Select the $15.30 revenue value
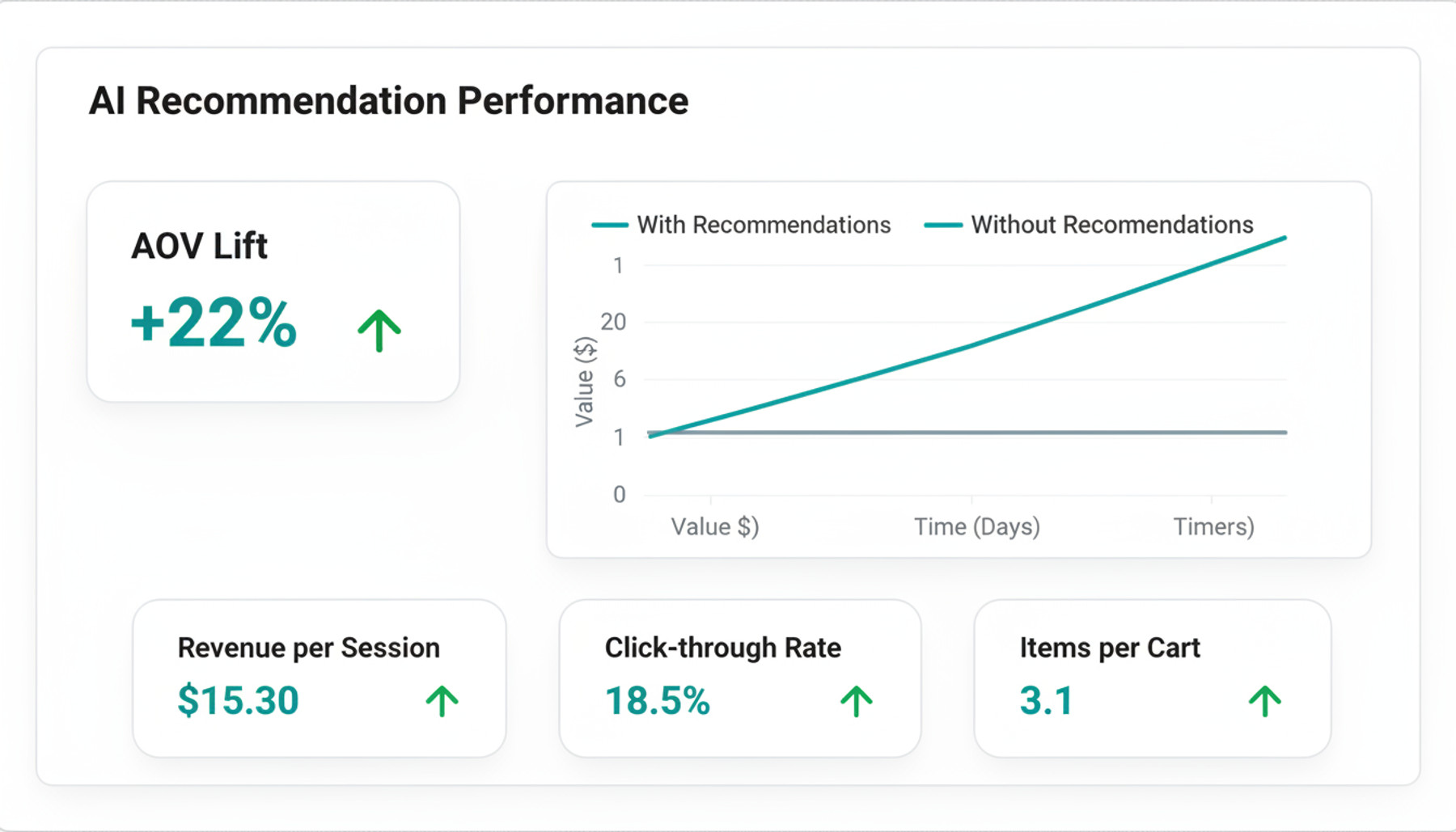 pyautogui.click(x=239, y=700)
